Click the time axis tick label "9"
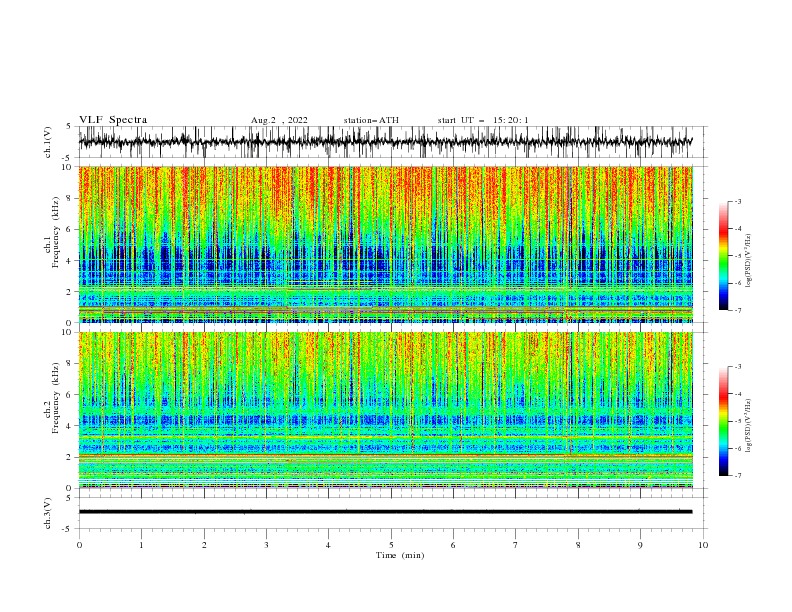Image resolution: width=792 pixels, height=612 pixels. pyautogui.click(x=640, y=545)
